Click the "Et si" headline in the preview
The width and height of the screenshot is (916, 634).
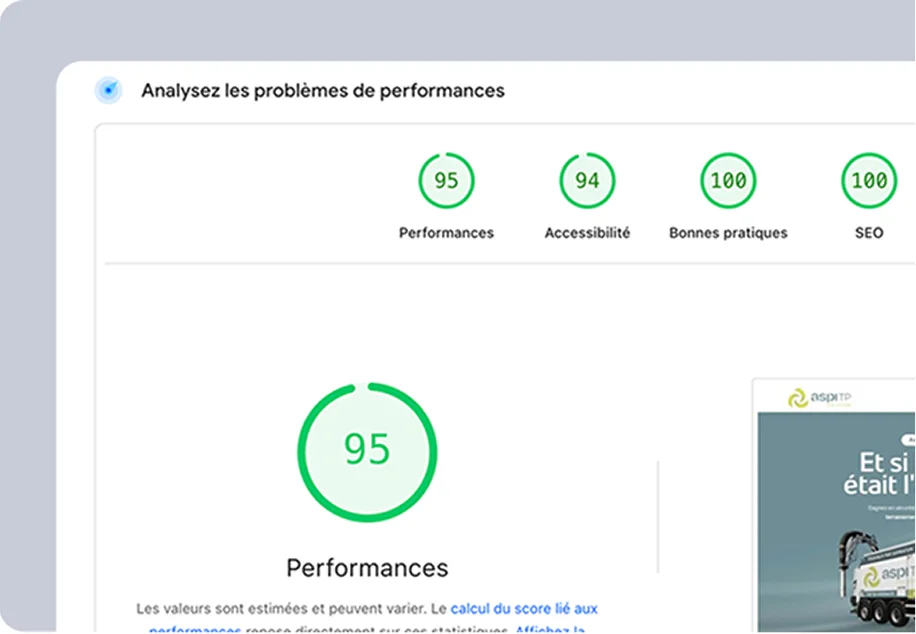pyautogui.click(x=888, y=462)
